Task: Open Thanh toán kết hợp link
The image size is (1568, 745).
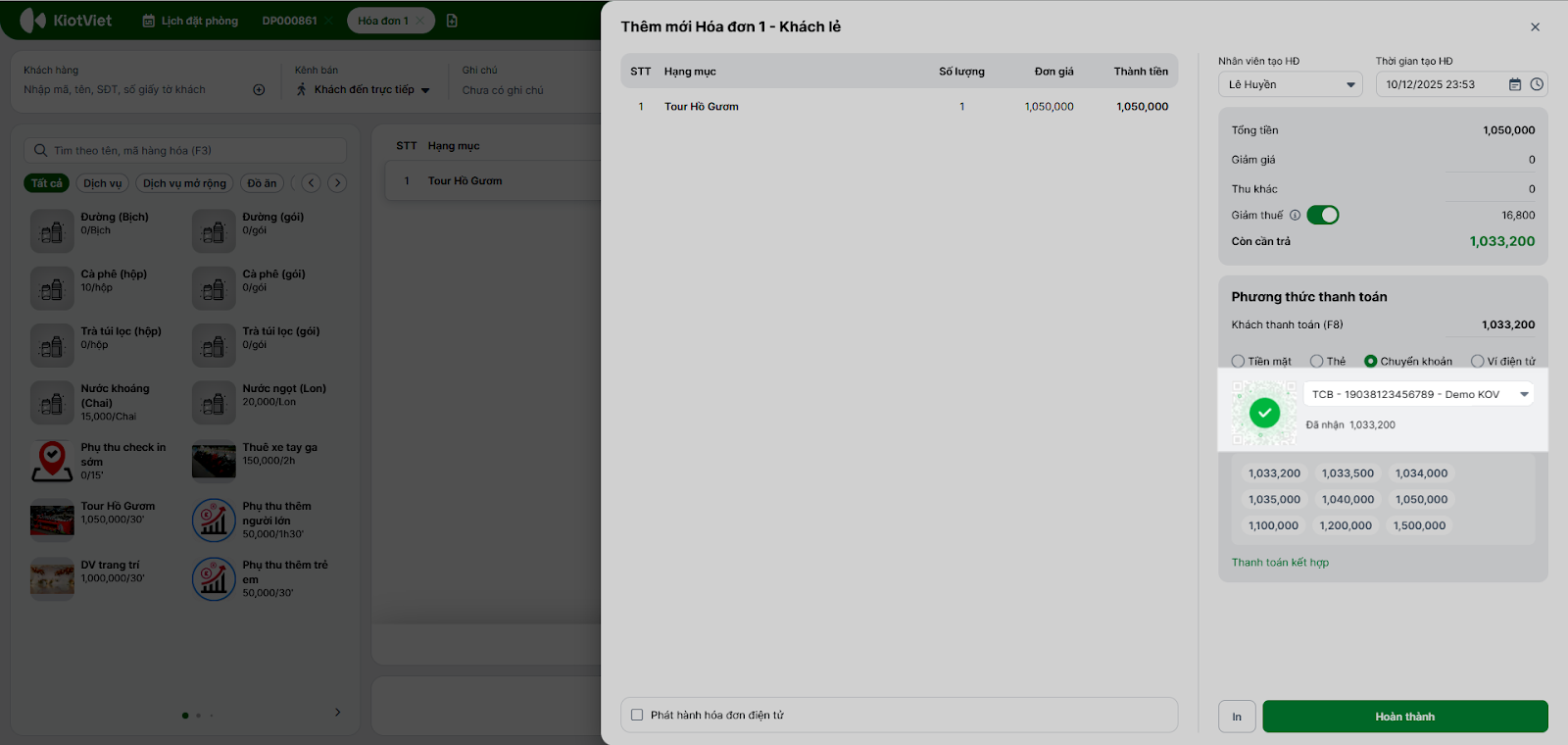Action: click(1280, 562)
